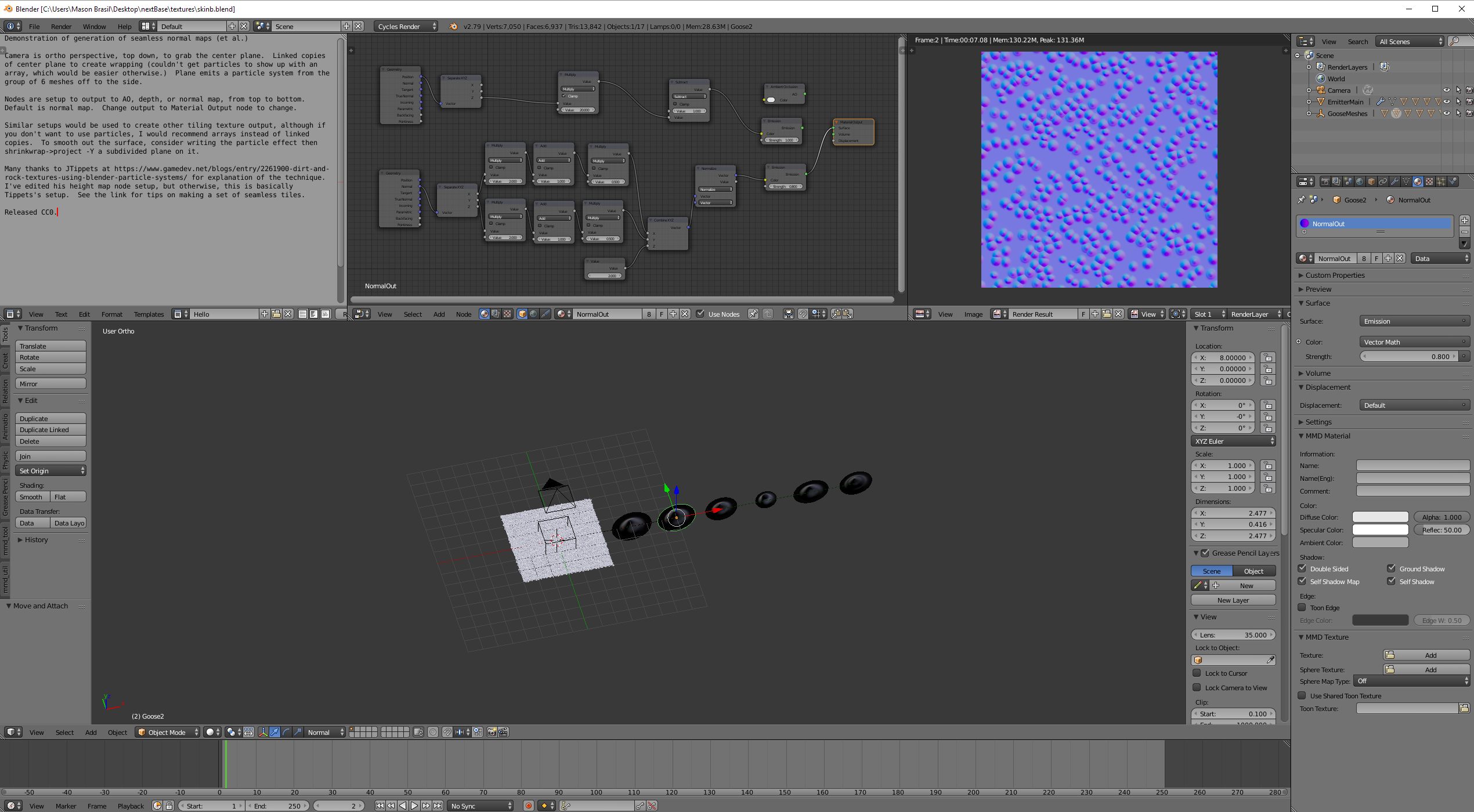This screenshot has width=1474, height=812.
Task: Open the Render menu in top bar
Action: pyautogui.click(x=61, y=26)
